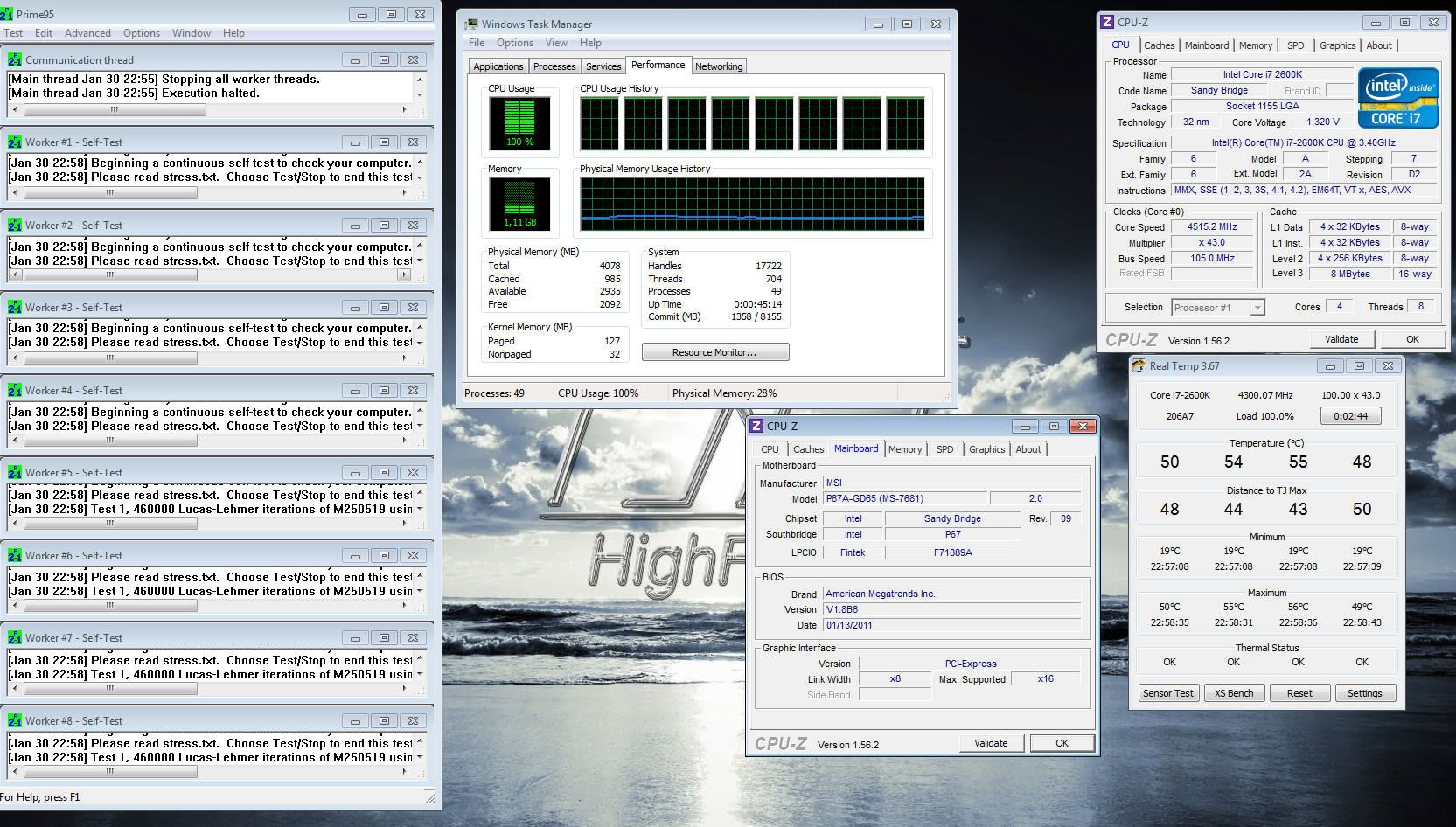
Task: Click Communication thread window icon
Action: 15,59
